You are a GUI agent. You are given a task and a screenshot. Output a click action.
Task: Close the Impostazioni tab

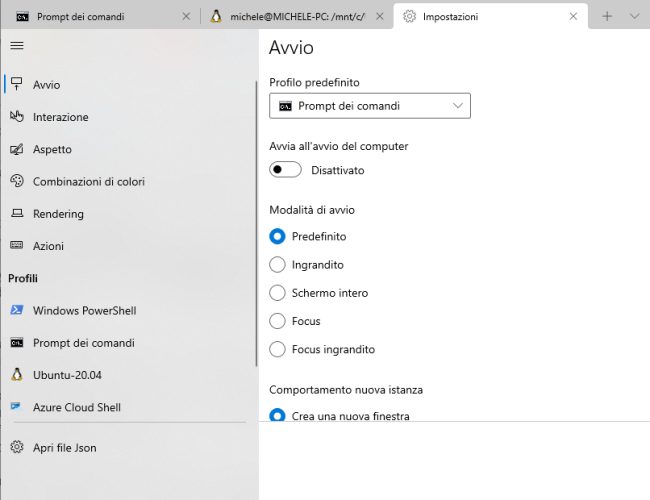click(x=573, y=17)
